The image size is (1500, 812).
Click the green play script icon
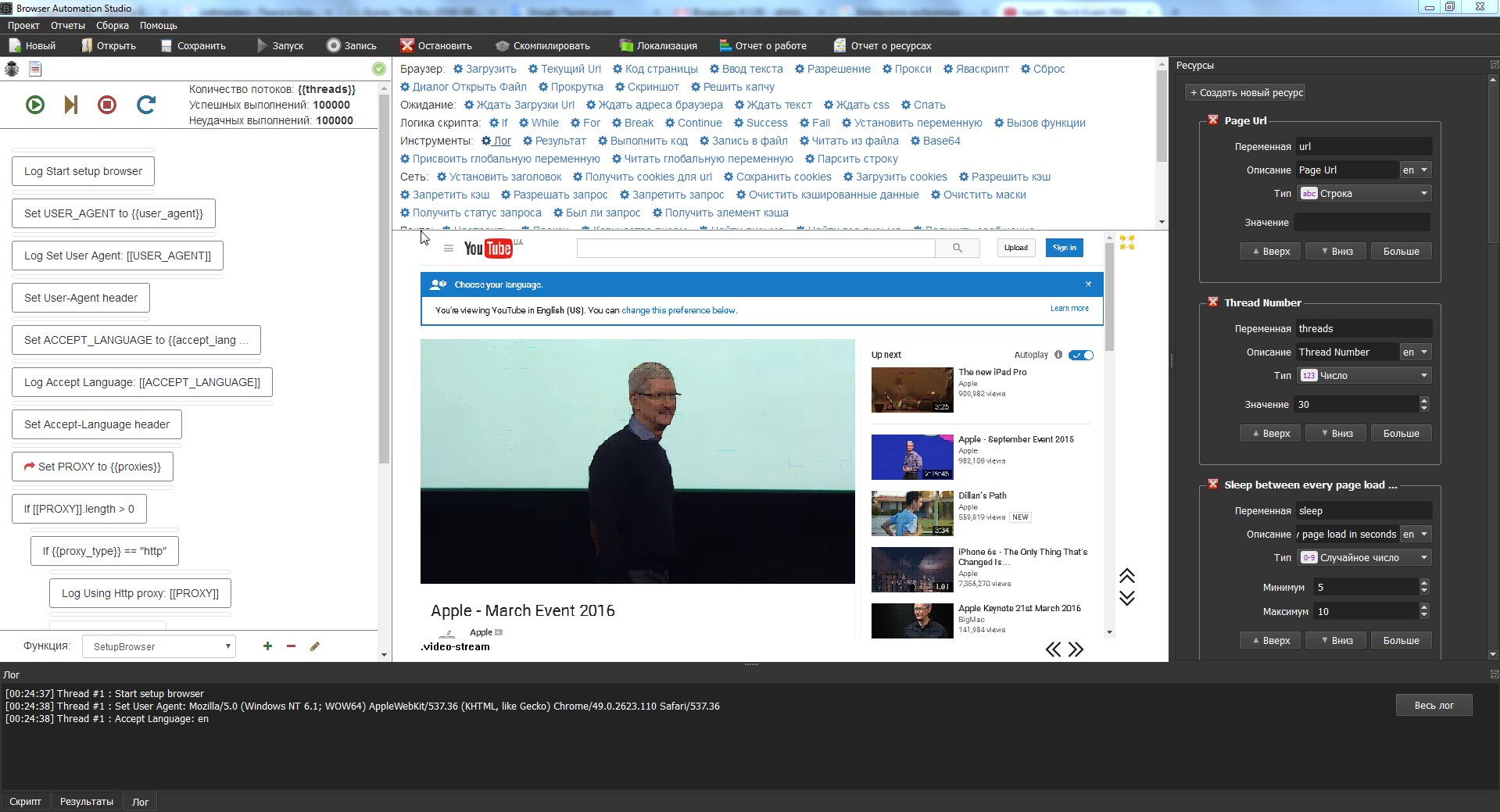pyautogui.click(x=35, y=105)
